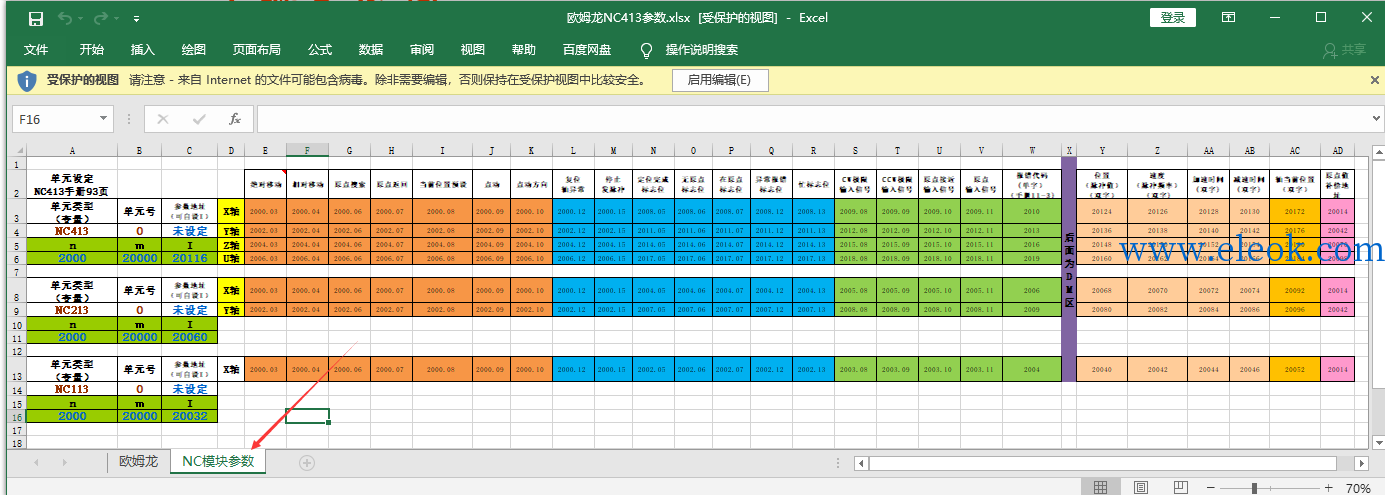Switch to Page Layout view icon
1385x495 pixels.
1141,488
